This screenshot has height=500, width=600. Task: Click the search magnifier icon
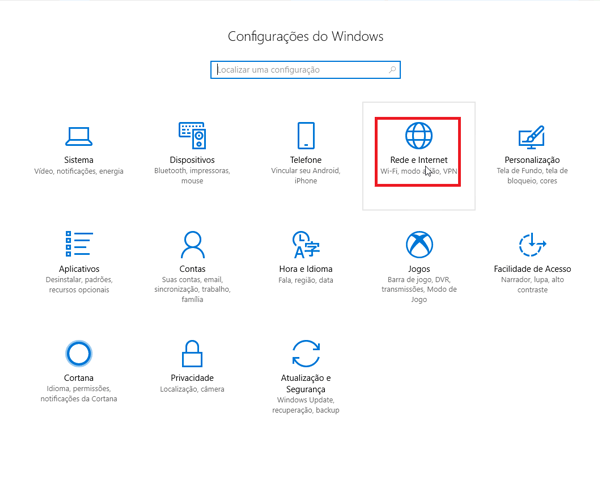[x=392, y=70]
